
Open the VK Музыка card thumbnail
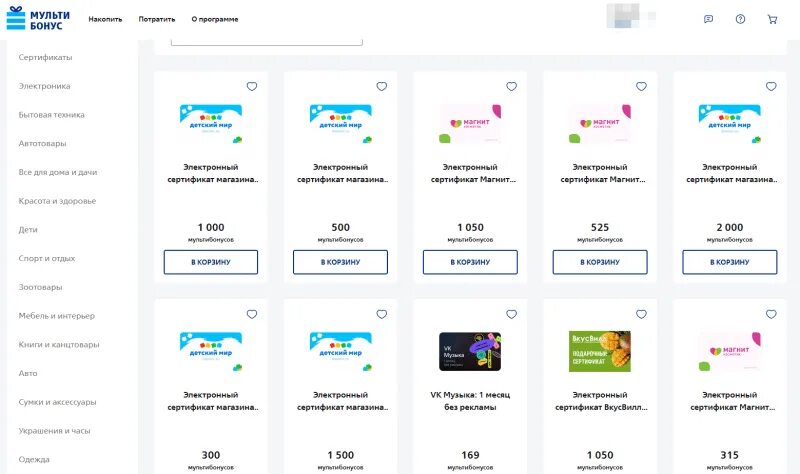(470, 352)
